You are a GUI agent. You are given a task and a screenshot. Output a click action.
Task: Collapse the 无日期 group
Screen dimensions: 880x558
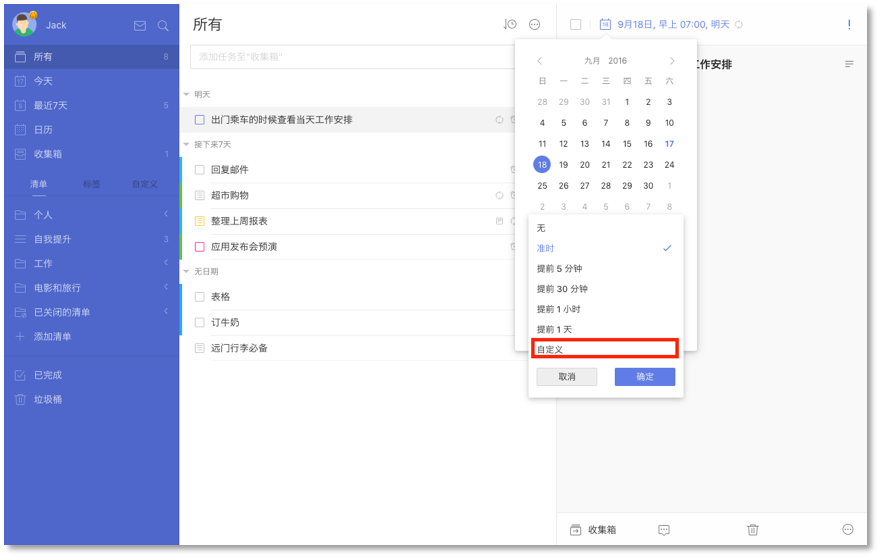click(x=186, y=272)
